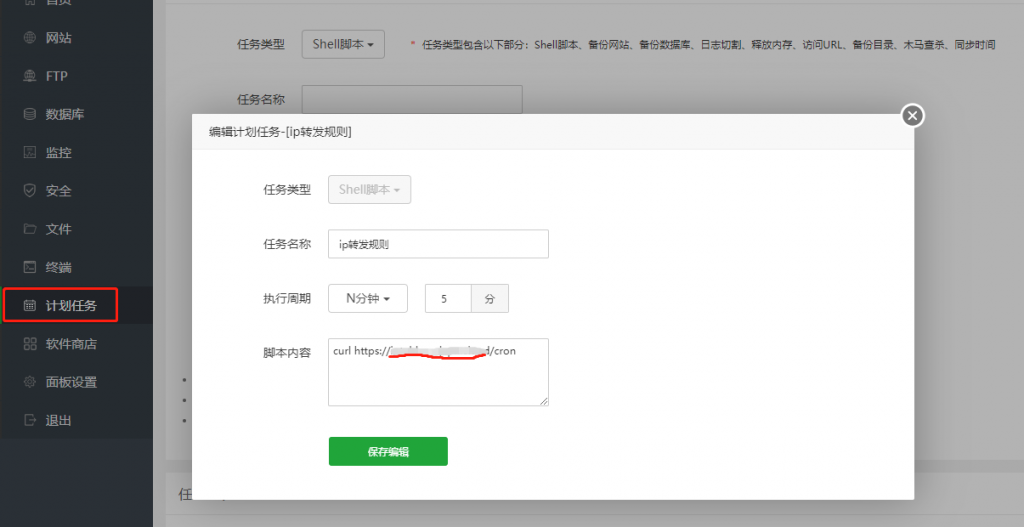Screen dimensions: 1024x527
Task: Click the 任务名称 field containing ip转发规则
Action: click(x=438, y=244)
